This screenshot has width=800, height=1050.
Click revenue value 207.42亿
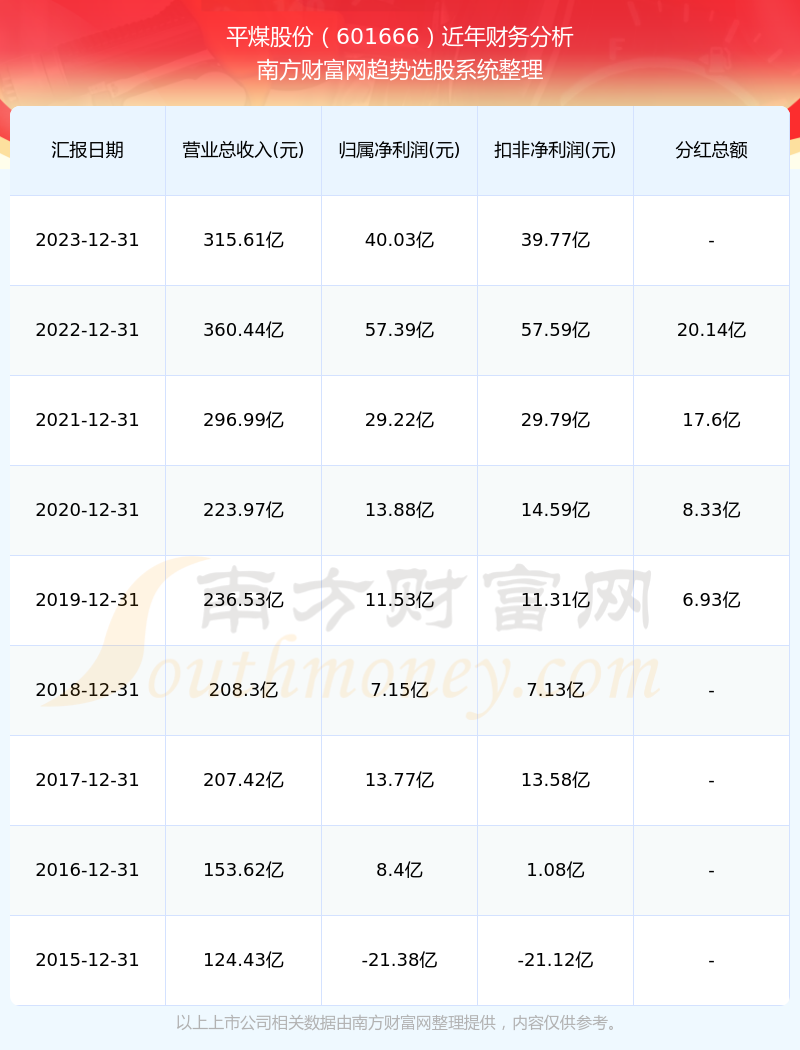[244, 780]
